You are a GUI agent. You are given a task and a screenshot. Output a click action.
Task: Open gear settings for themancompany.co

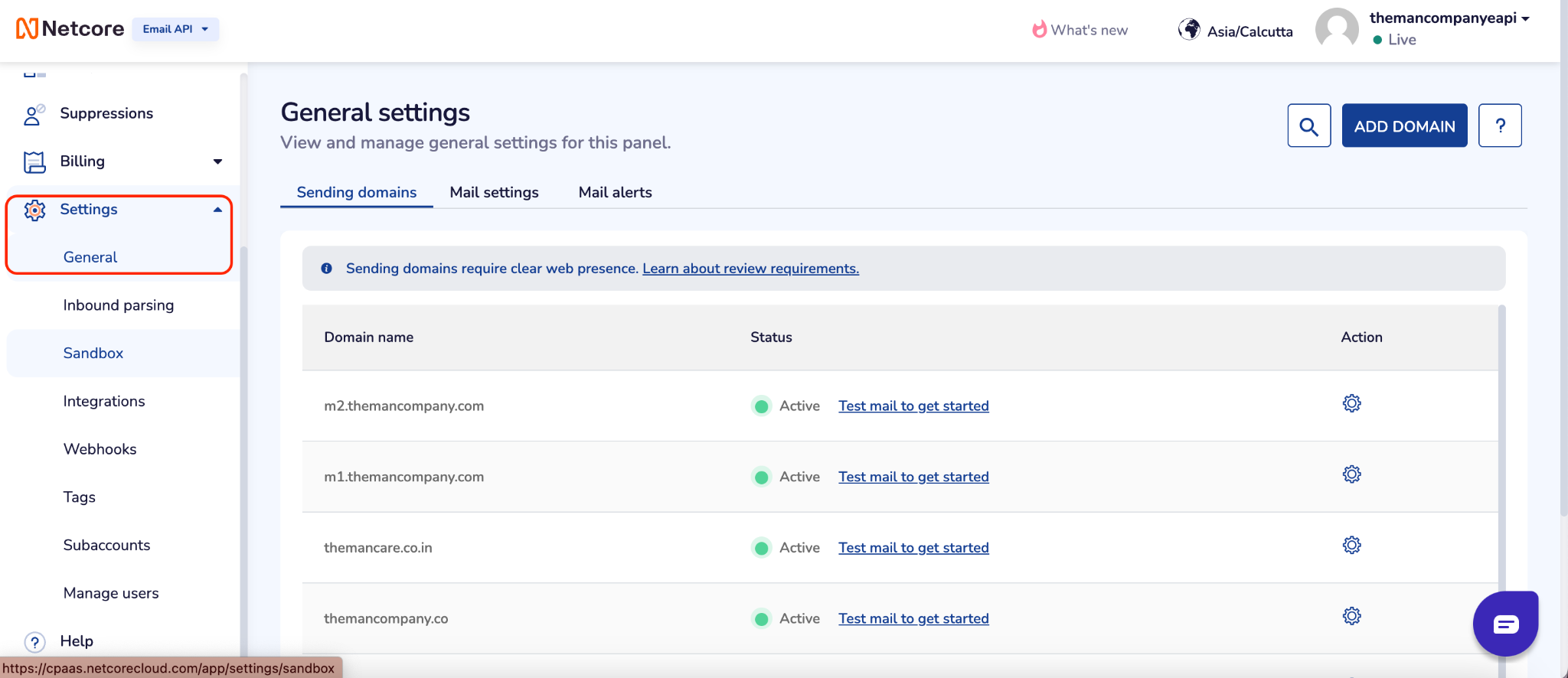tap(1352, 616)
